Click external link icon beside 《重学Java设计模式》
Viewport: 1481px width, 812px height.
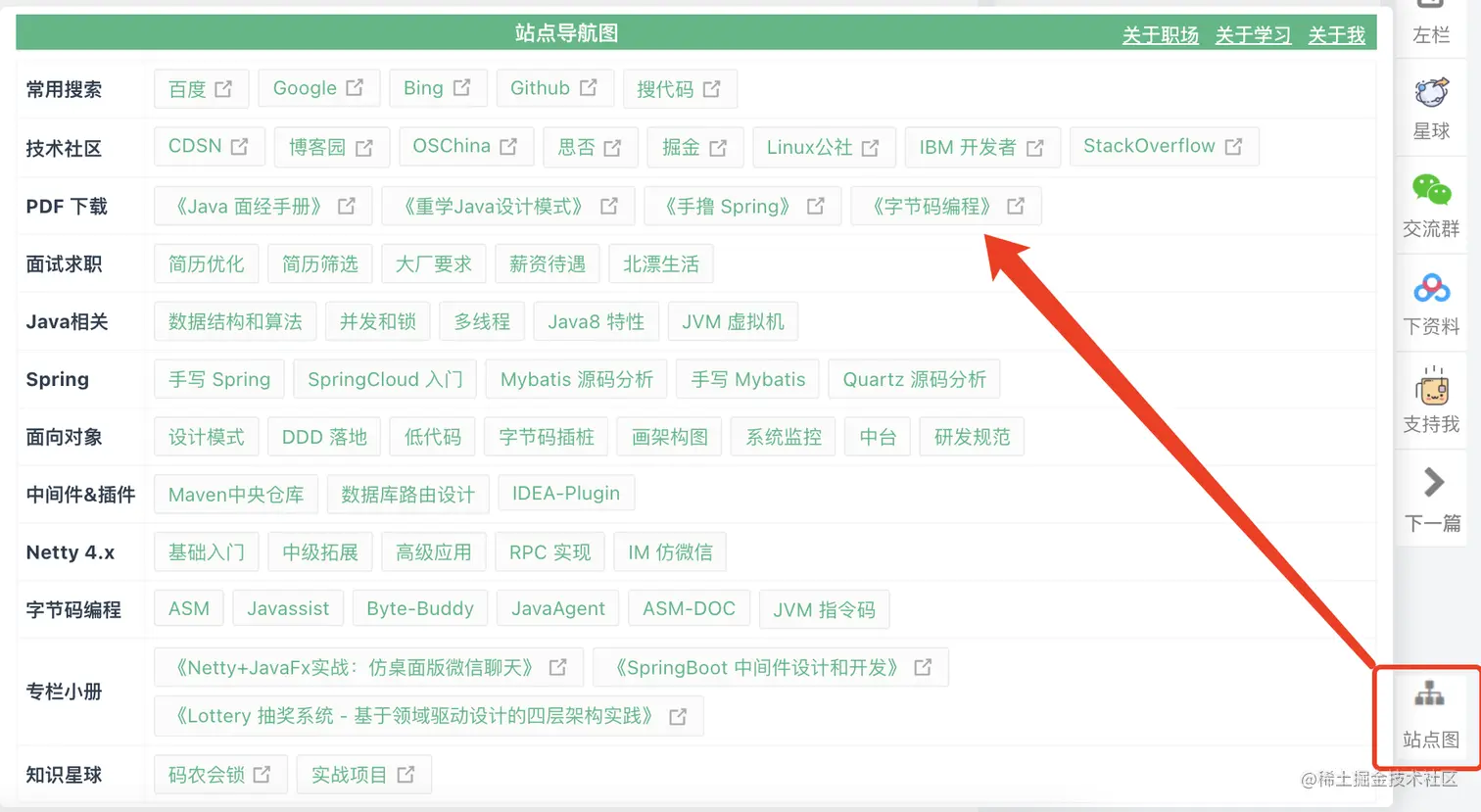[x=608, y=206]
